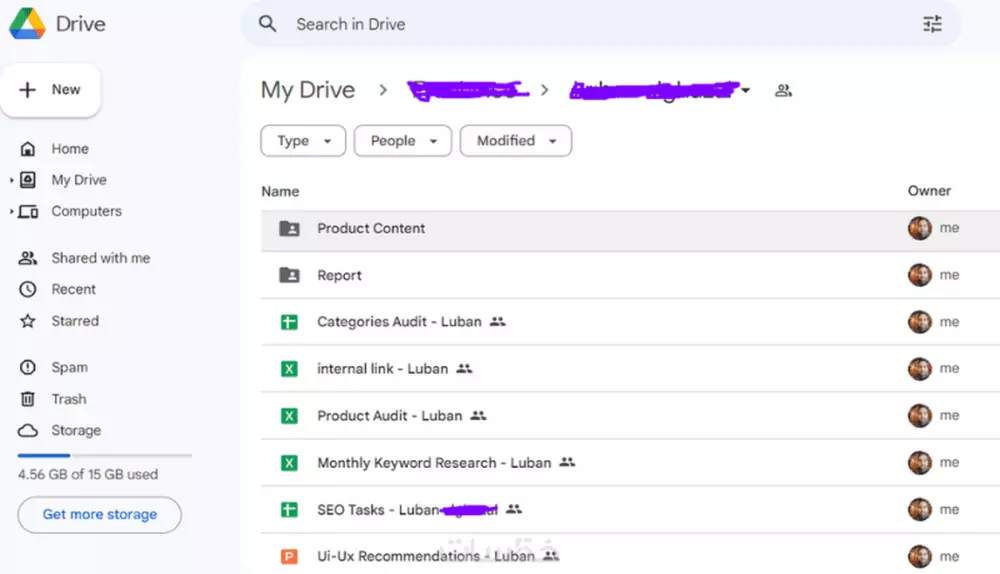Click internal link Excel file icon
This screenshot has height=574, width=1000.
coord(289,369)
